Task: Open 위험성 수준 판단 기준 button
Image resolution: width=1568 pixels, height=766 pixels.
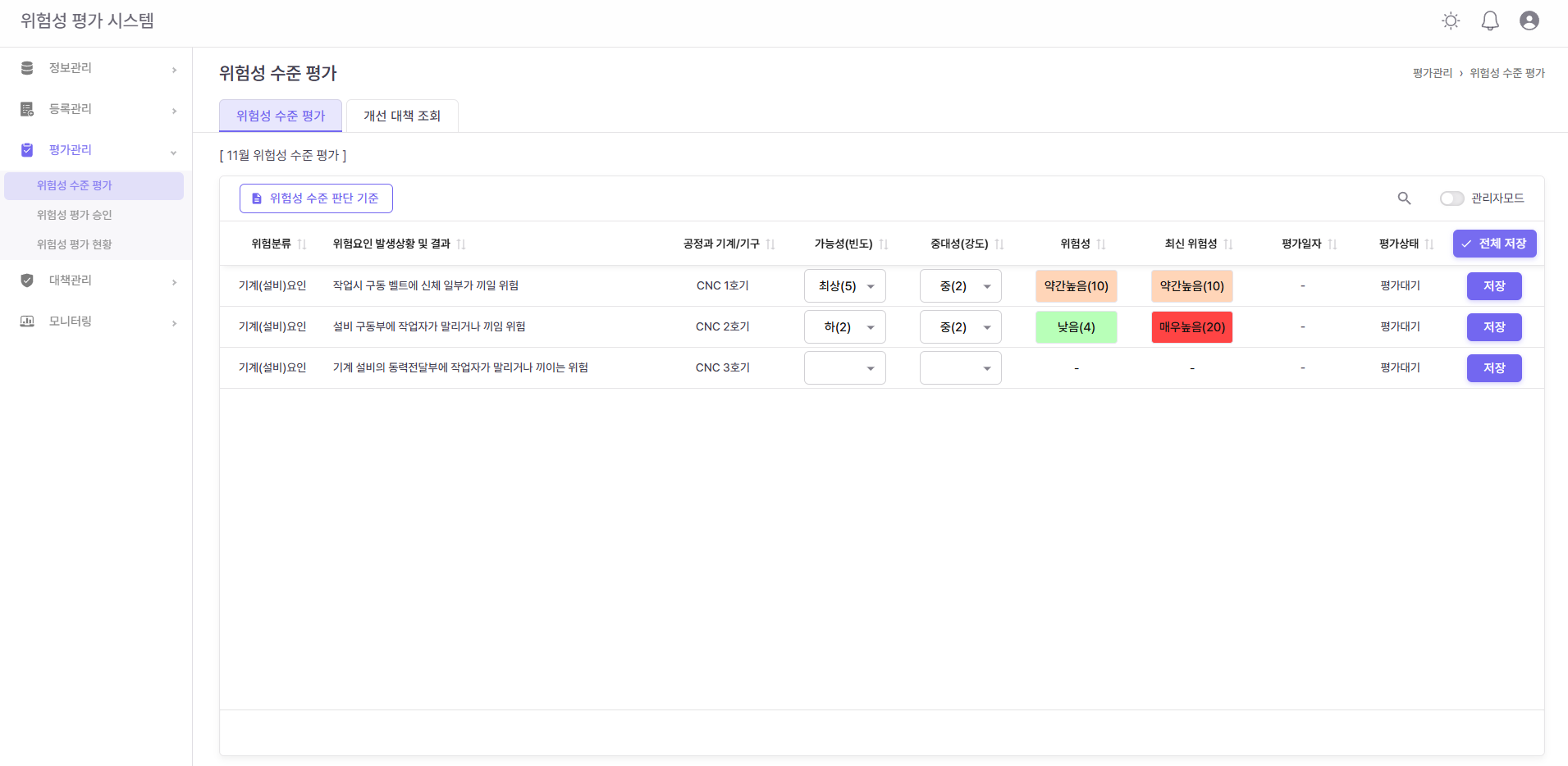Action: (x=316, y=198)
